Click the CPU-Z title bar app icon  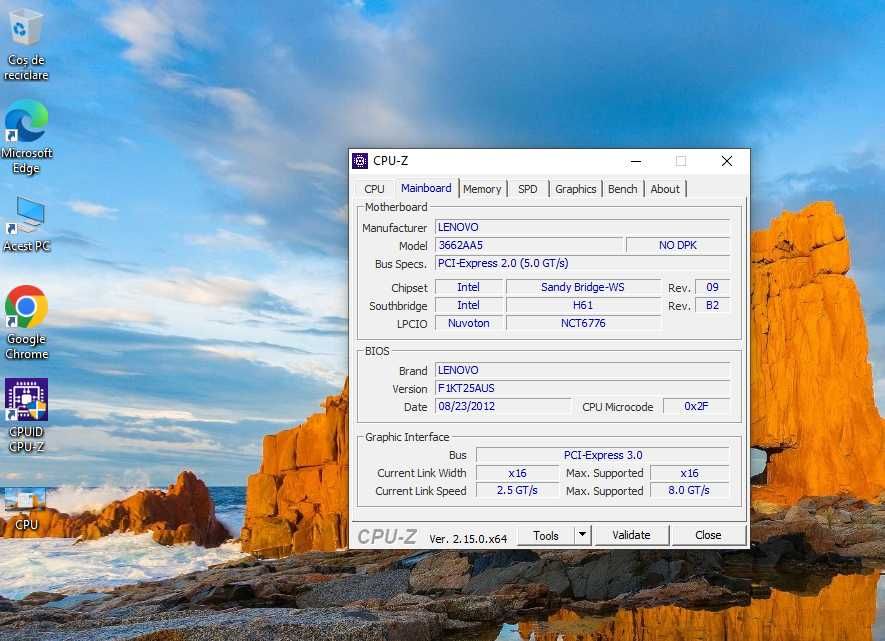(360, 161)
